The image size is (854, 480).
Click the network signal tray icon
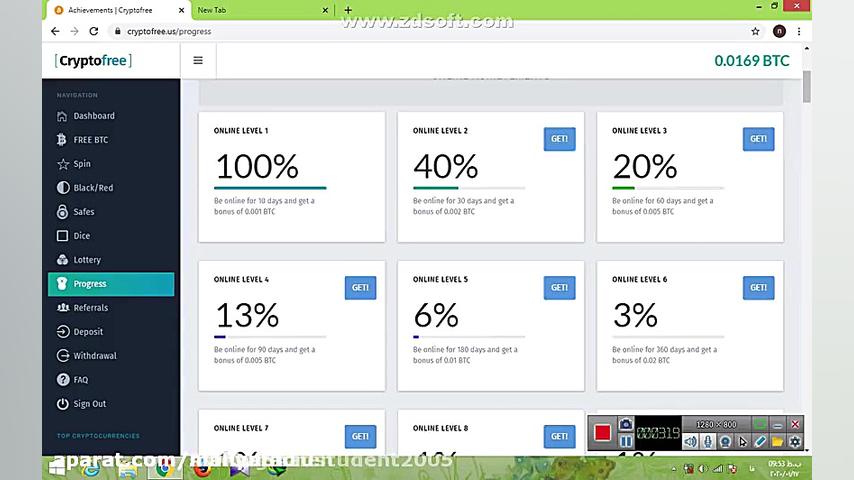pos(718,469)
